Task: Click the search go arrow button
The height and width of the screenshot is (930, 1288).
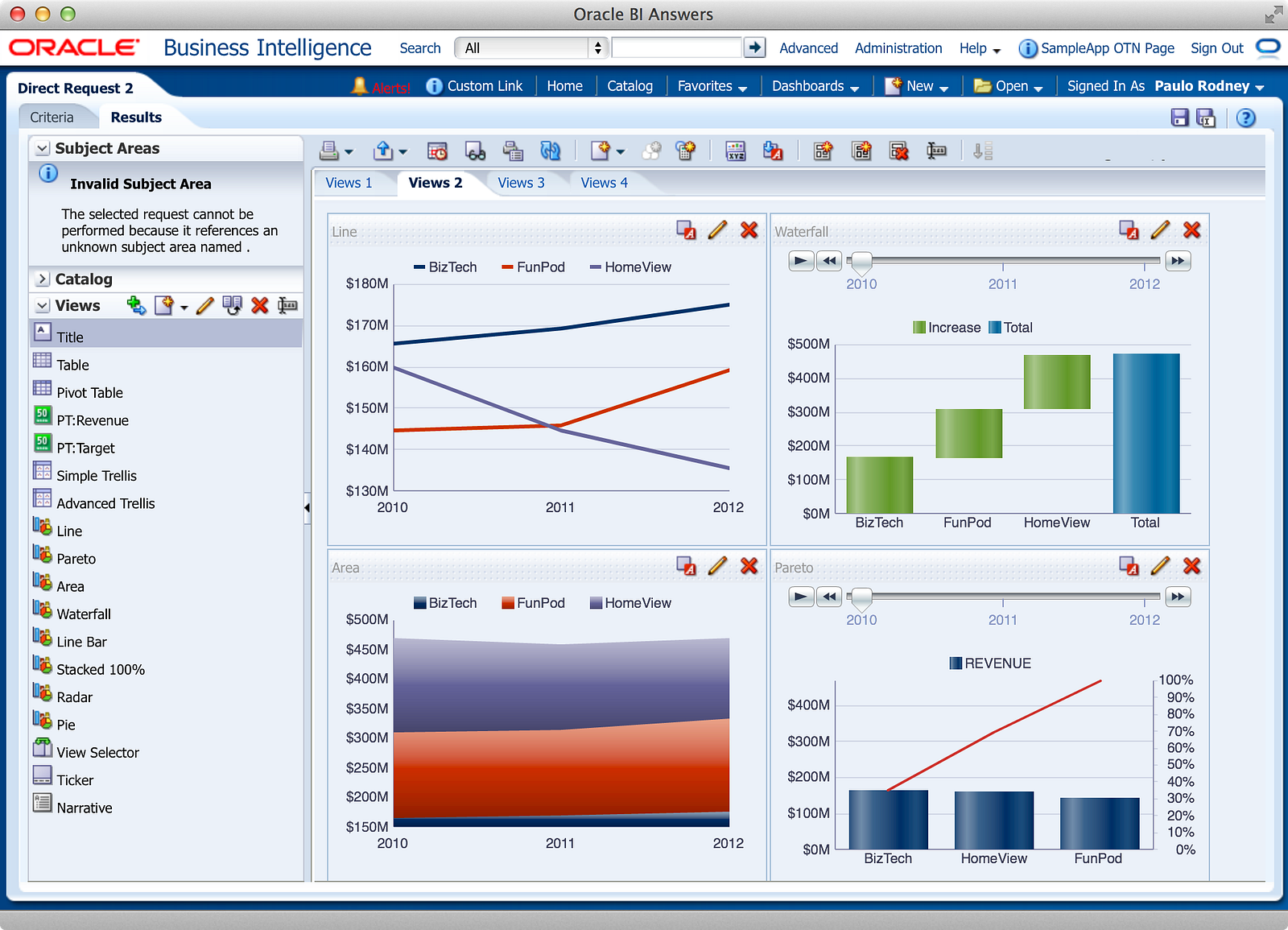Action: (754, 48)
